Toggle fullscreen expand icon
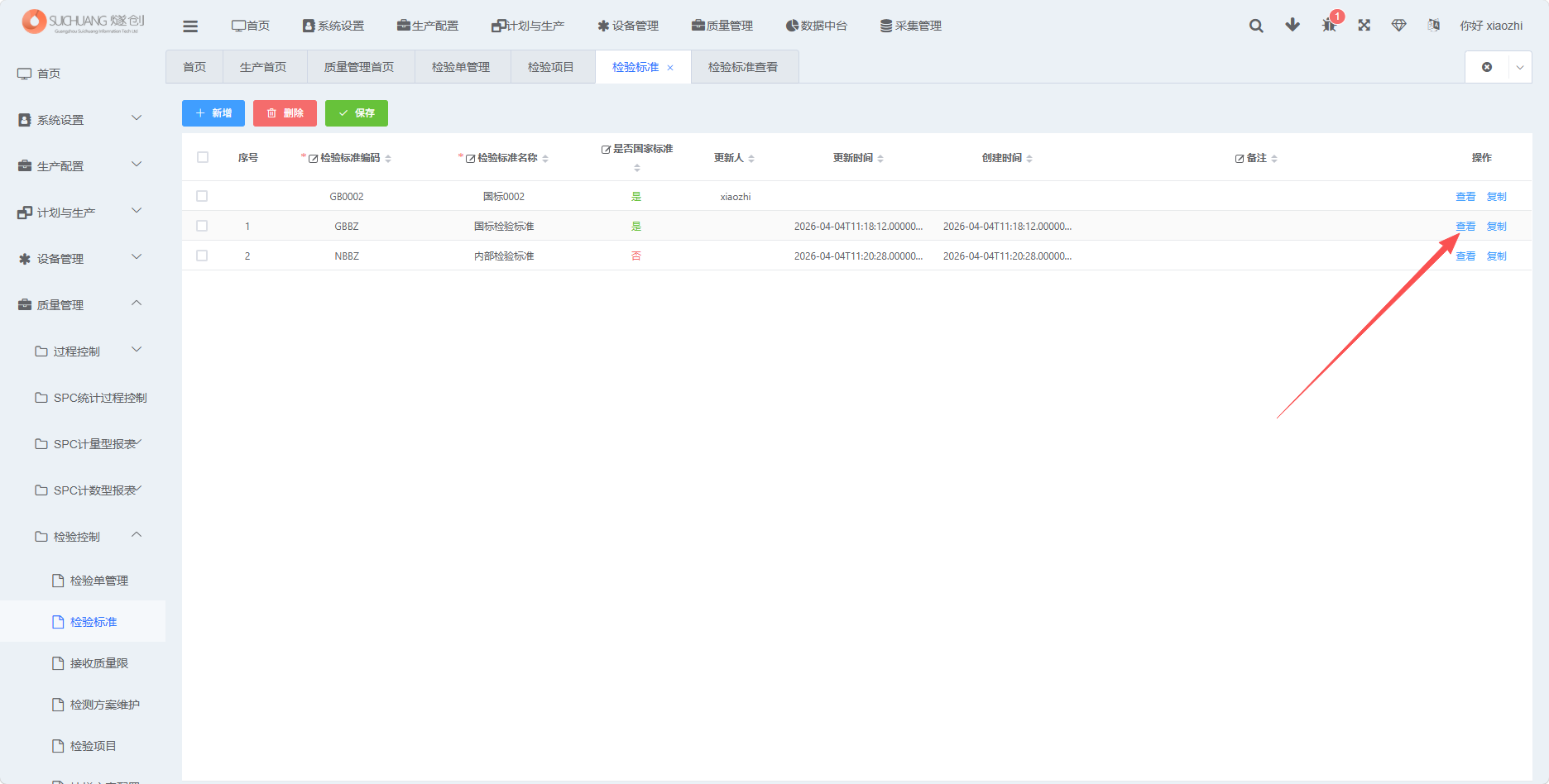Image resolution: width=1549 pixels, height=784 pixels. click(x=1364, y=25)
